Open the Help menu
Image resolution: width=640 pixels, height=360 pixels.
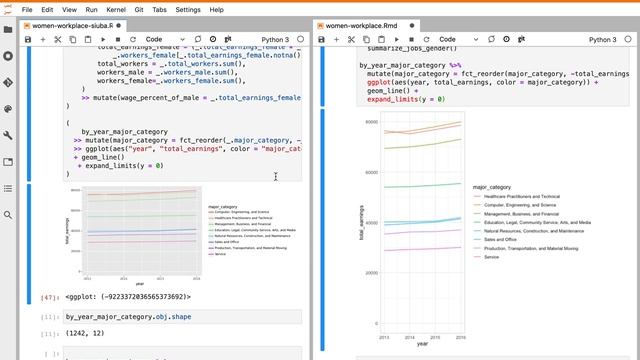216,9
